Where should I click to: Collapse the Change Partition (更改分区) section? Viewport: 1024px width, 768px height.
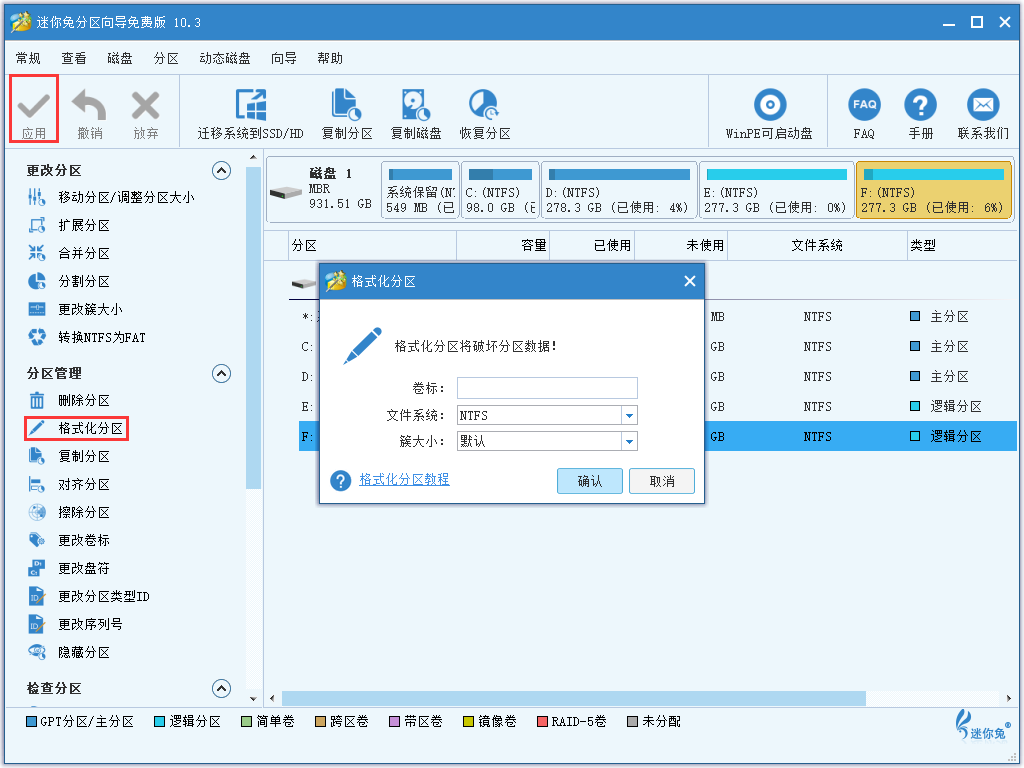(x=221, y=171)
